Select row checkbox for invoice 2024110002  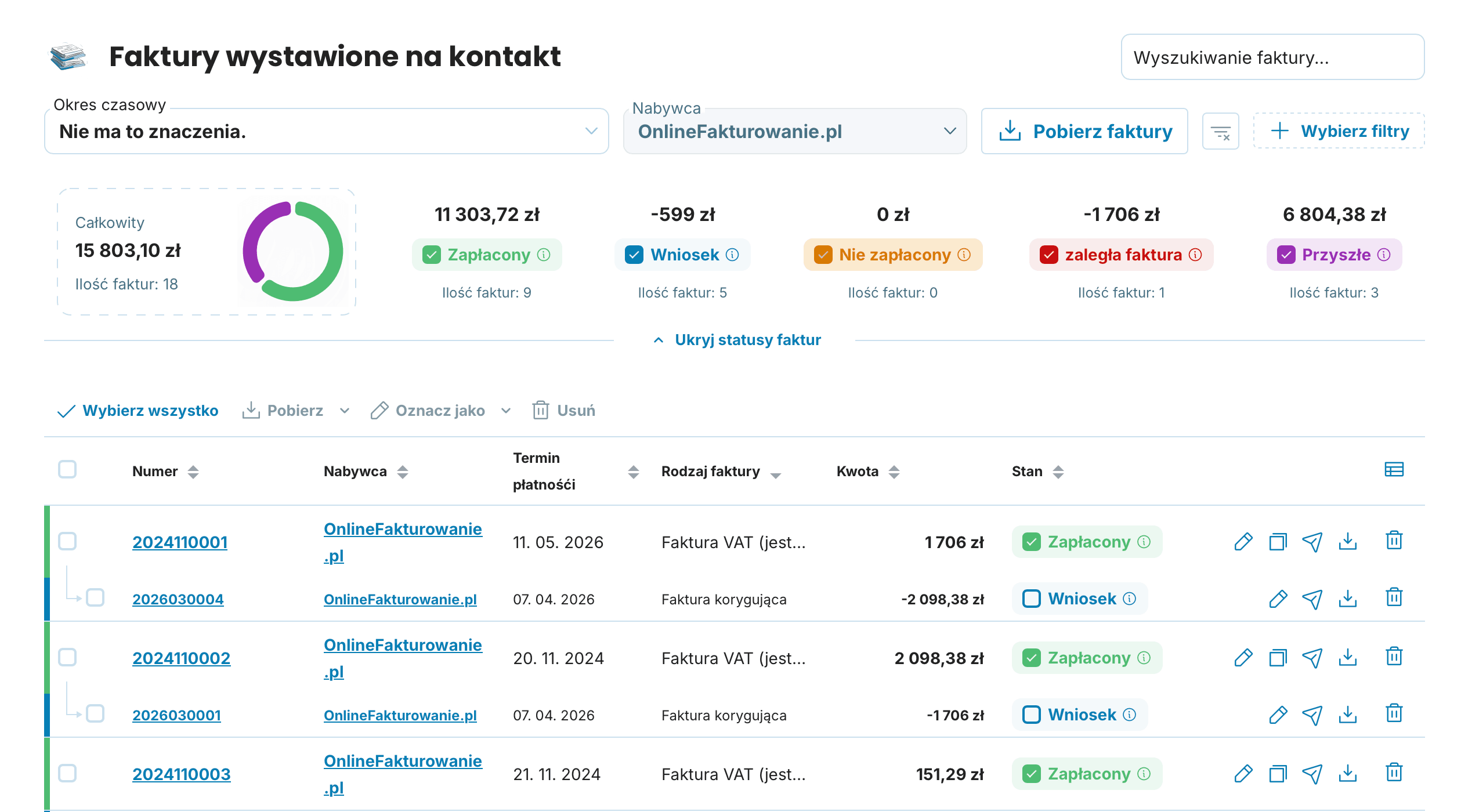point(67,657)
